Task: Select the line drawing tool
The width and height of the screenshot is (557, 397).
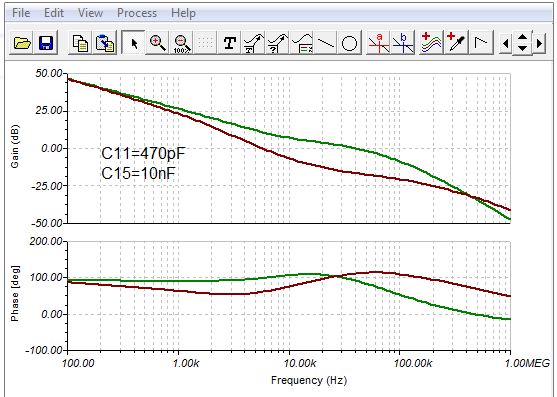Action: 325,43
